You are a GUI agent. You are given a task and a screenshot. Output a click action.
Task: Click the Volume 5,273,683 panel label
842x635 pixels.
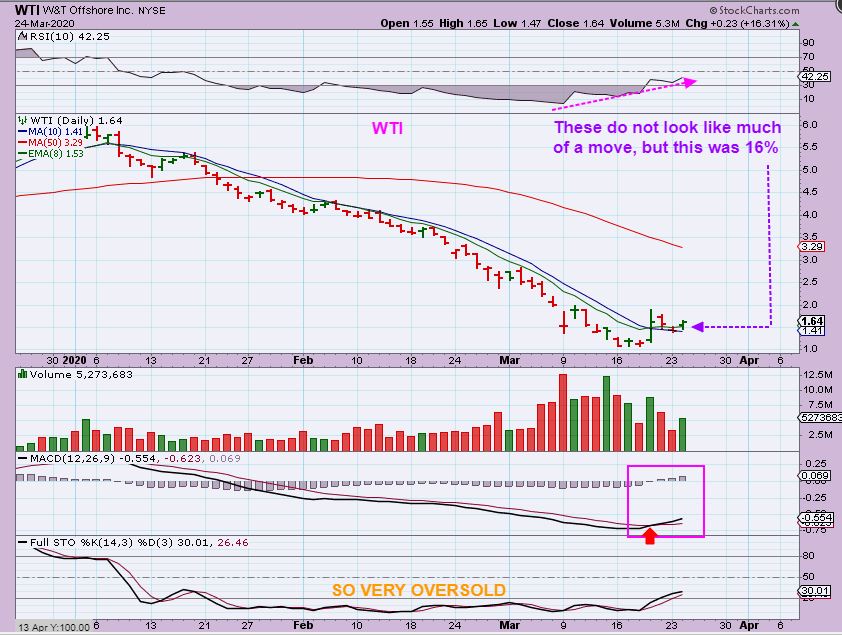[81, 374]
